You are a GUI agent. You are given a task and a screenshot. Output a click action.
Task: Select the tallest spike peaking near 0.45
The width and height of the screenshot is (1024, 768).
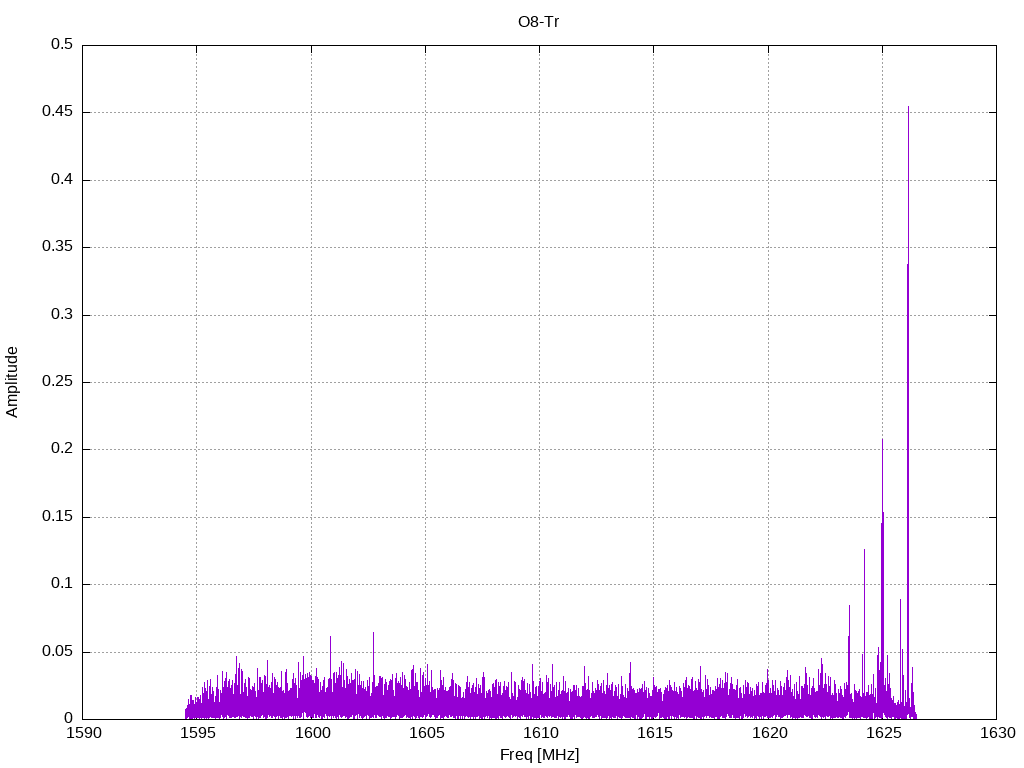pyautogui.click(x=908, y=108)
